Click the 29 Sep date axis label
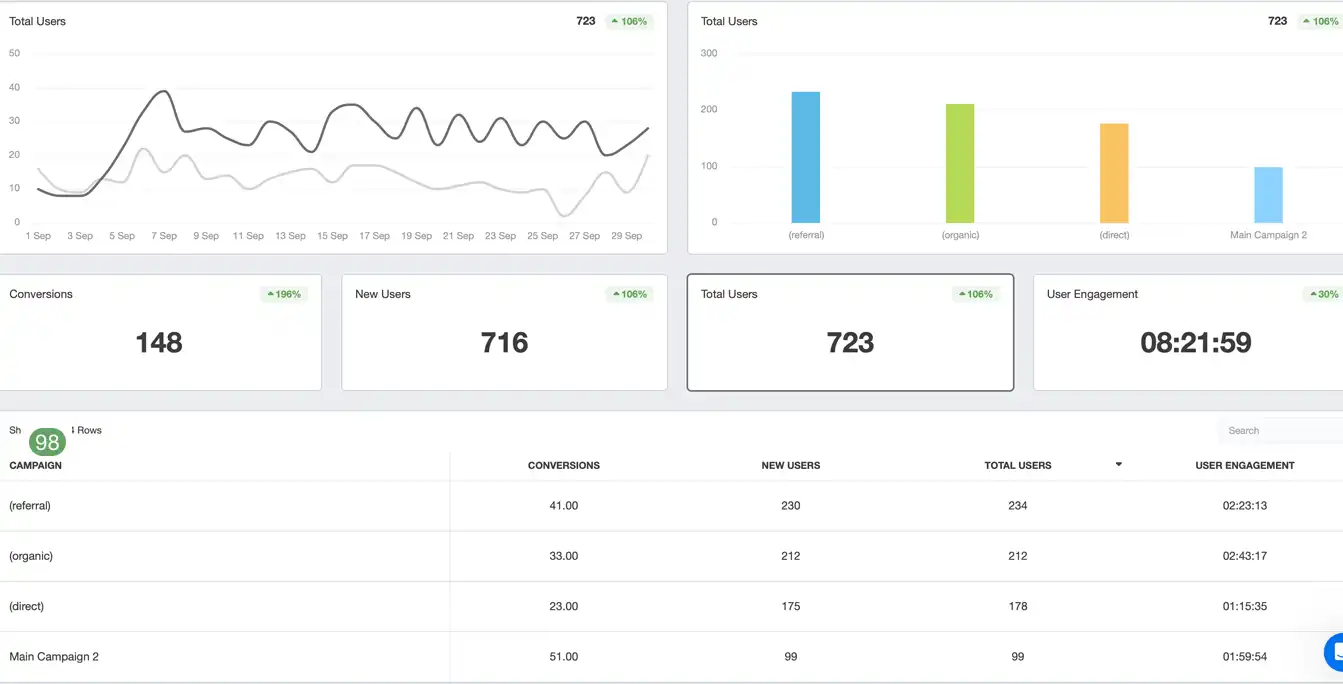This screenshot has height=684, width=1343. pyautogui.click(x=627, y=236)
